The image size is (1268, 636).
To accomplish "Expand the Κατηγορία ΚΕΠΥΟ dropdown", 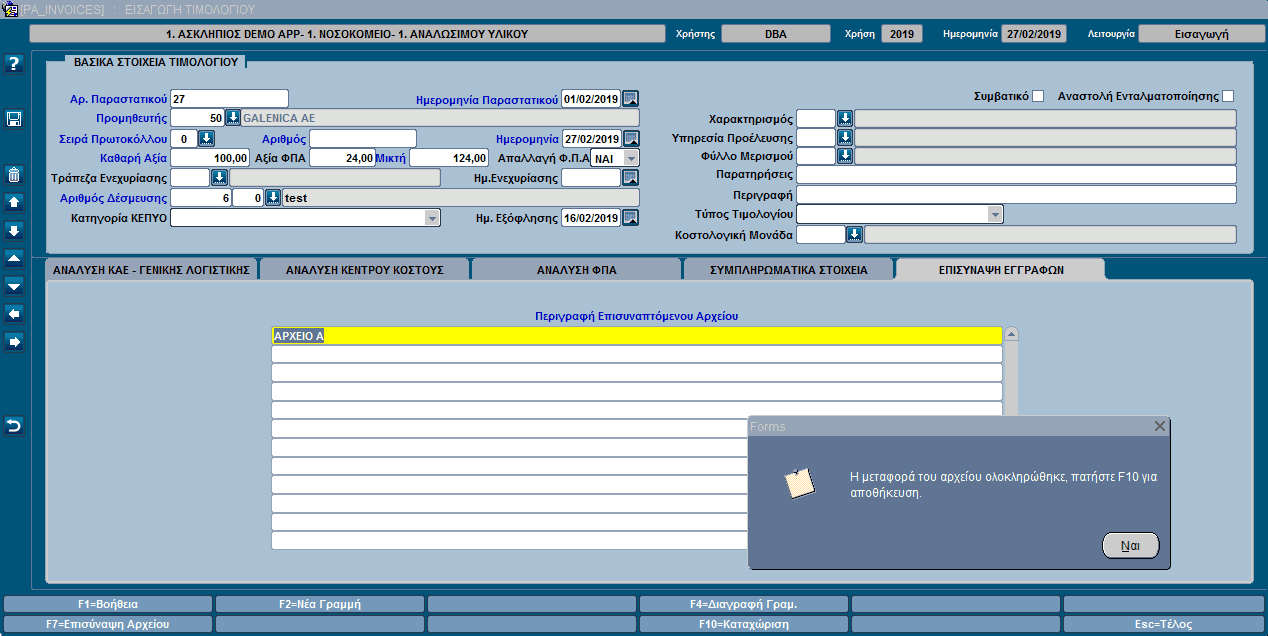I will point(432,218).
